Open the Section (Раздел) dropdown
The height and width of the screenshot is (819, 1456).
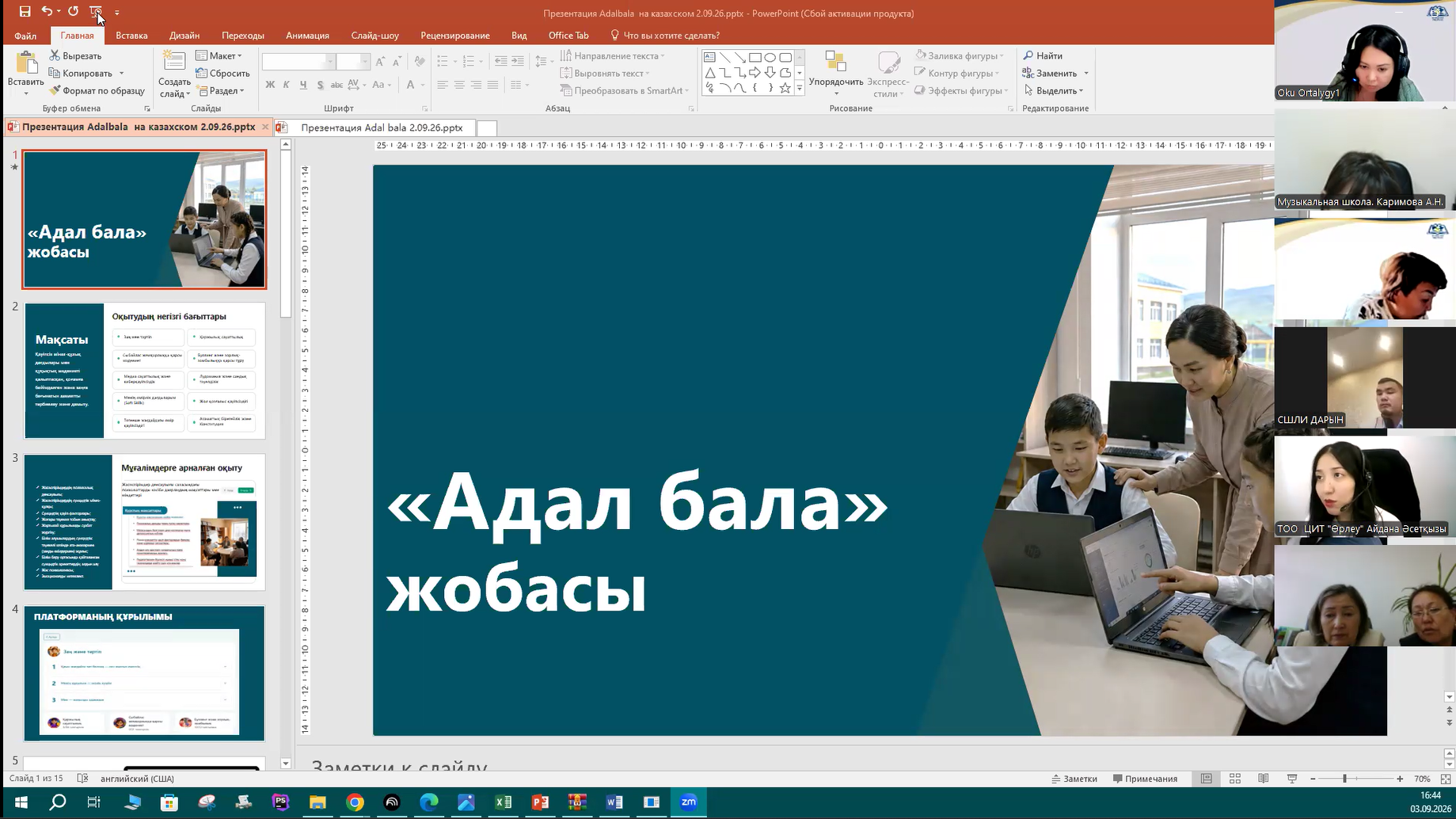tap(221, 90)
